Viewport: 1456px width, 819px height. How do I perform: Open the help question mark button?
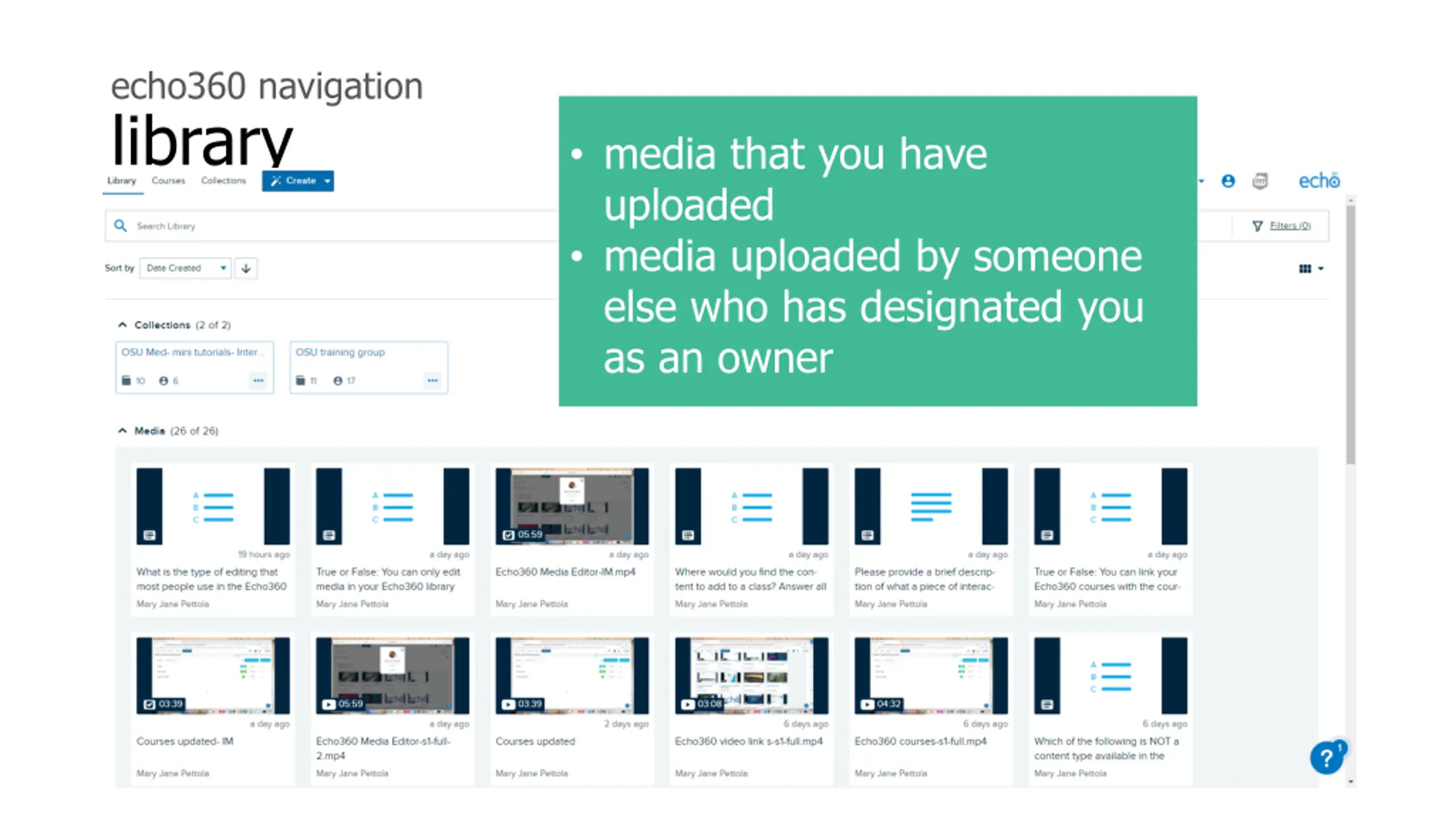tap(1326, 758)
